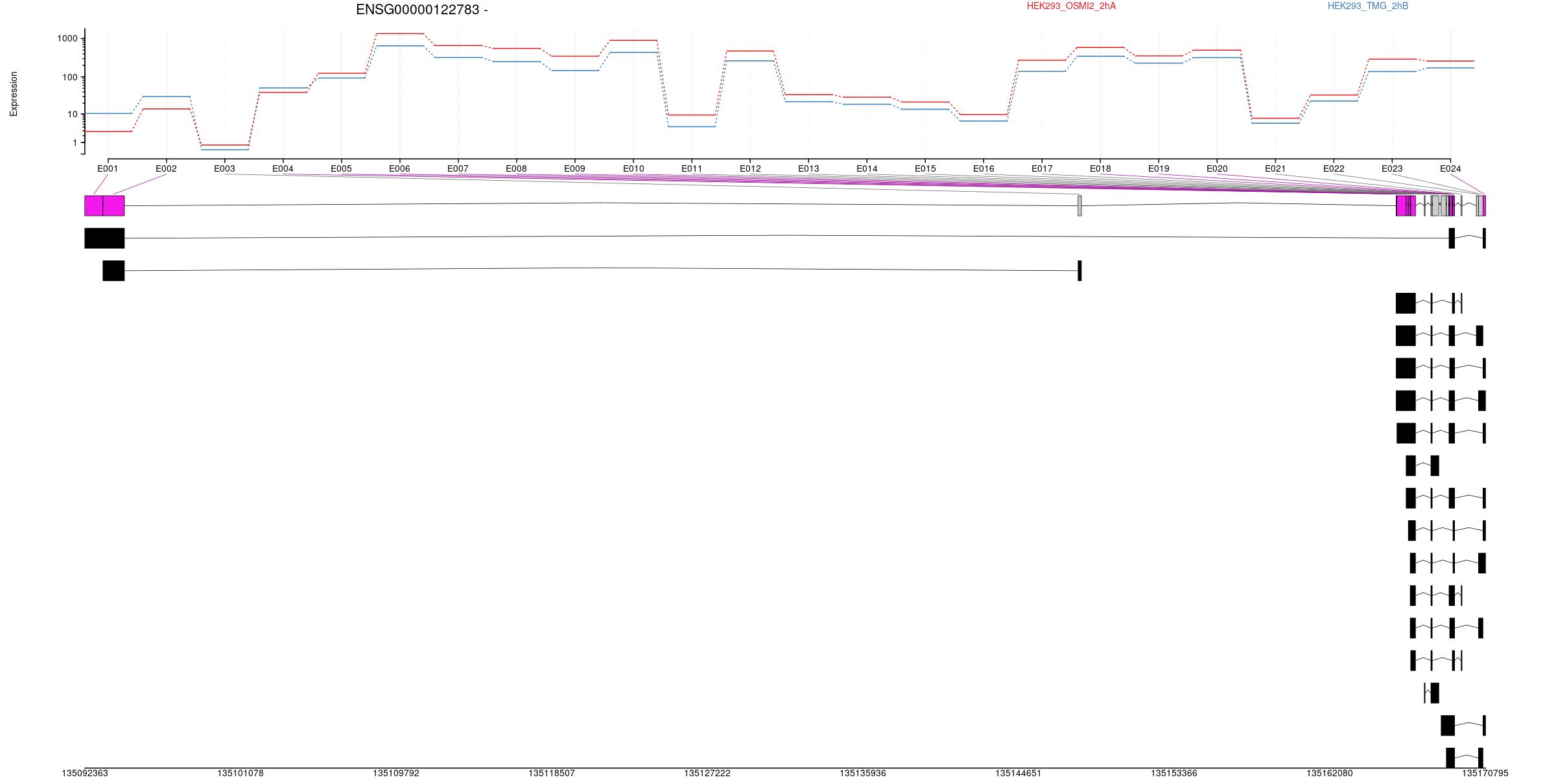Click exon label E001
1556x784 pixels.
coord(108,169)
